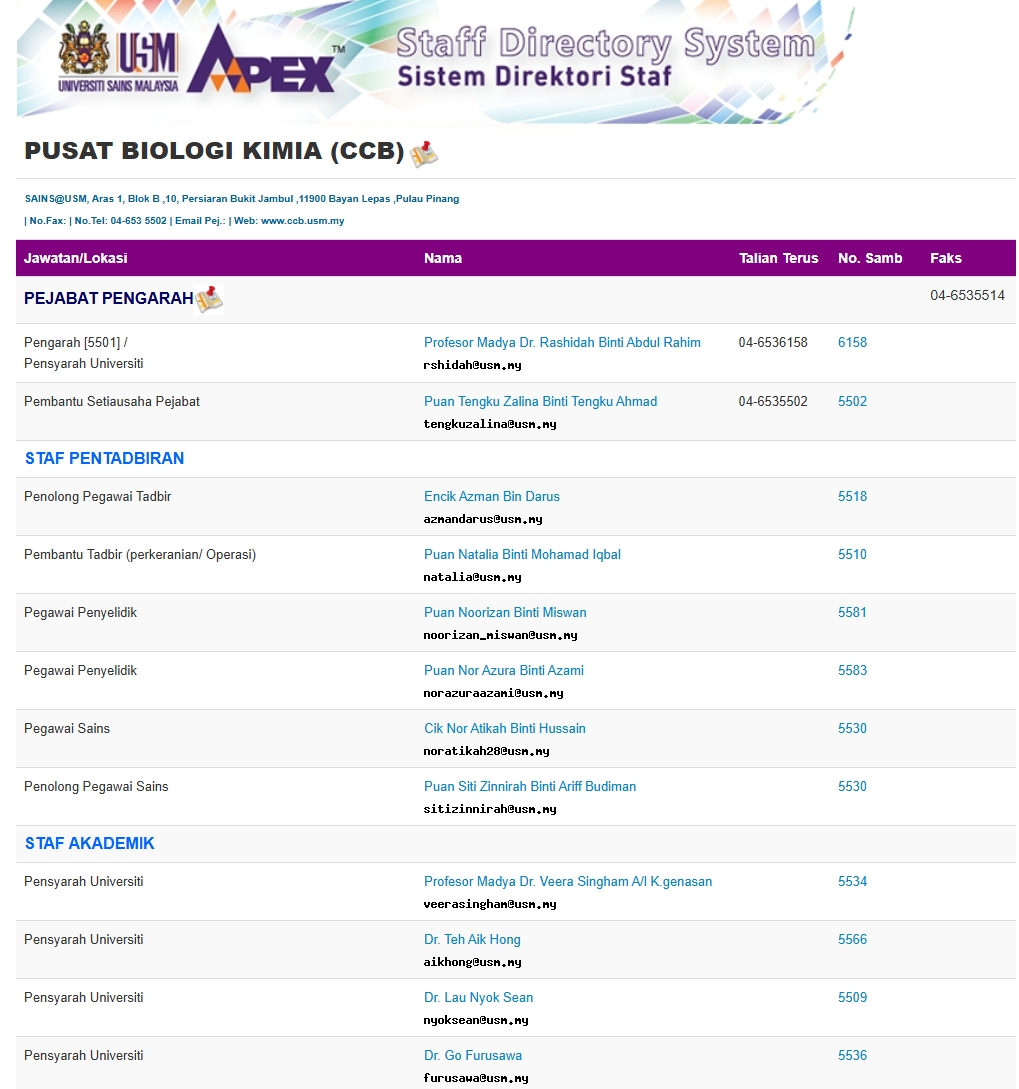The width and height of the screenshot is (1019, 1089).
Task: Click email noorizan_miswan@usm.my
Action: point(500,635)
